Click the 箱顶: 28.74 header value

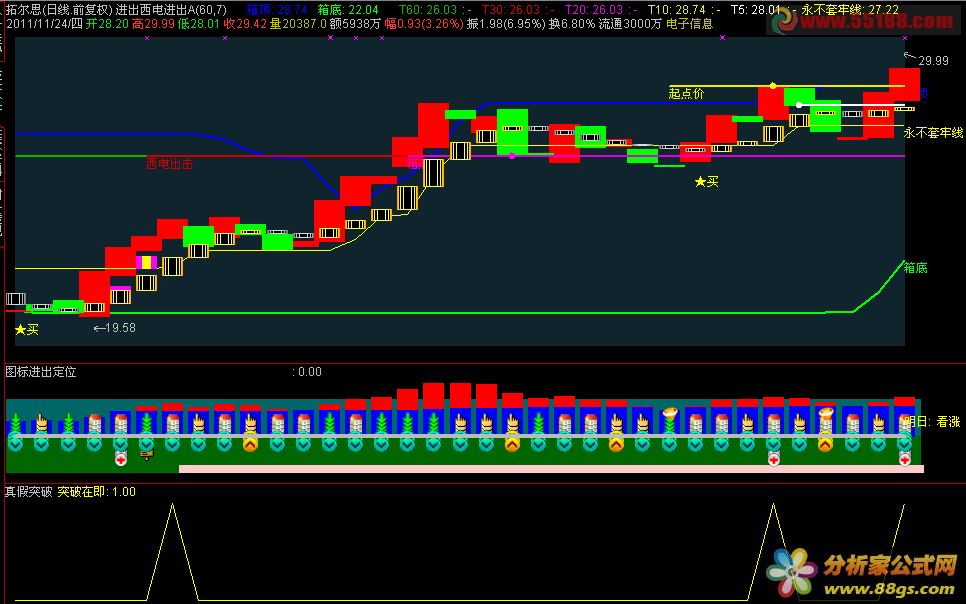coord(277,10)
